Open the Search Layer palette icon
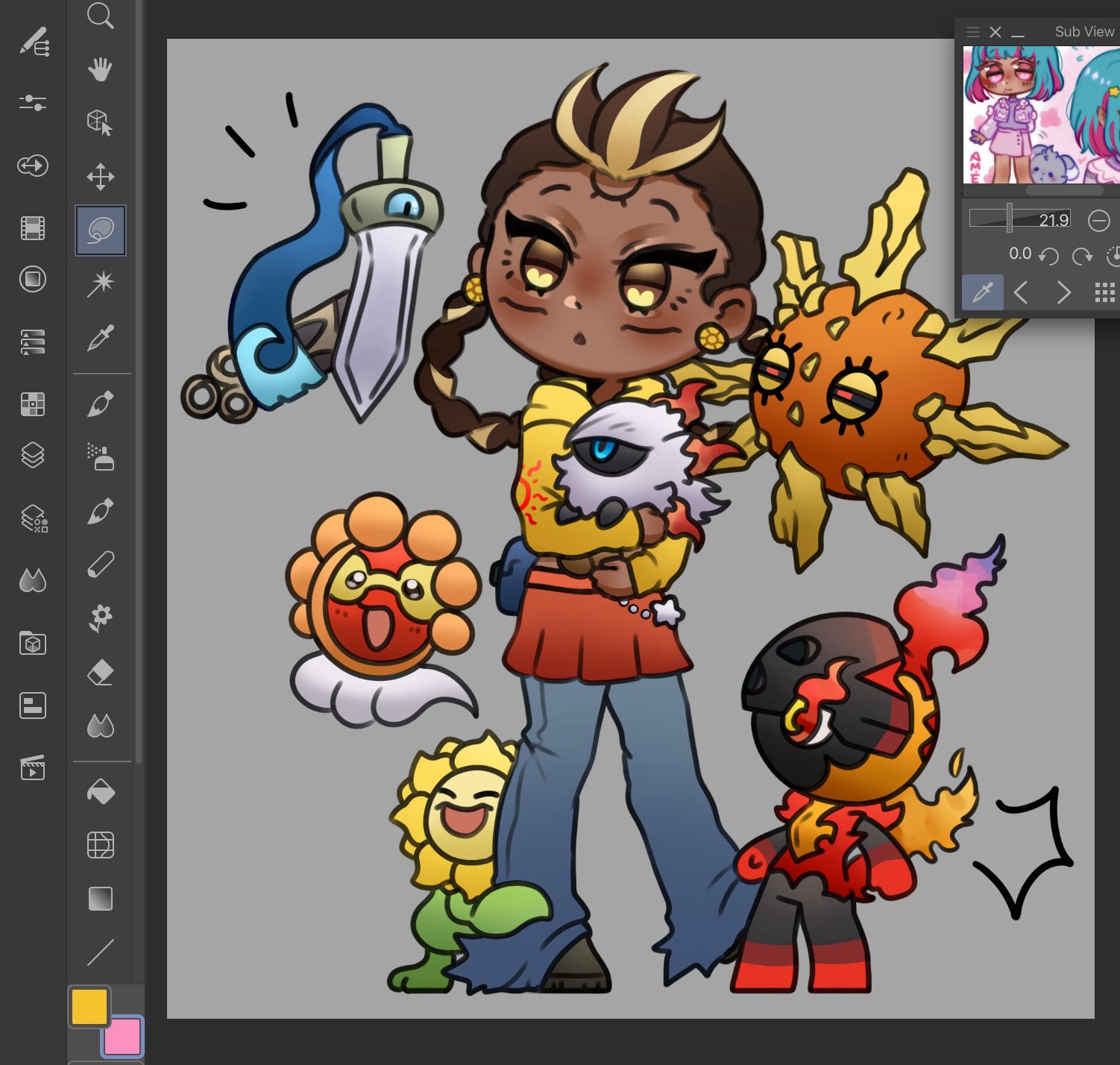 (x=34, y=518)
